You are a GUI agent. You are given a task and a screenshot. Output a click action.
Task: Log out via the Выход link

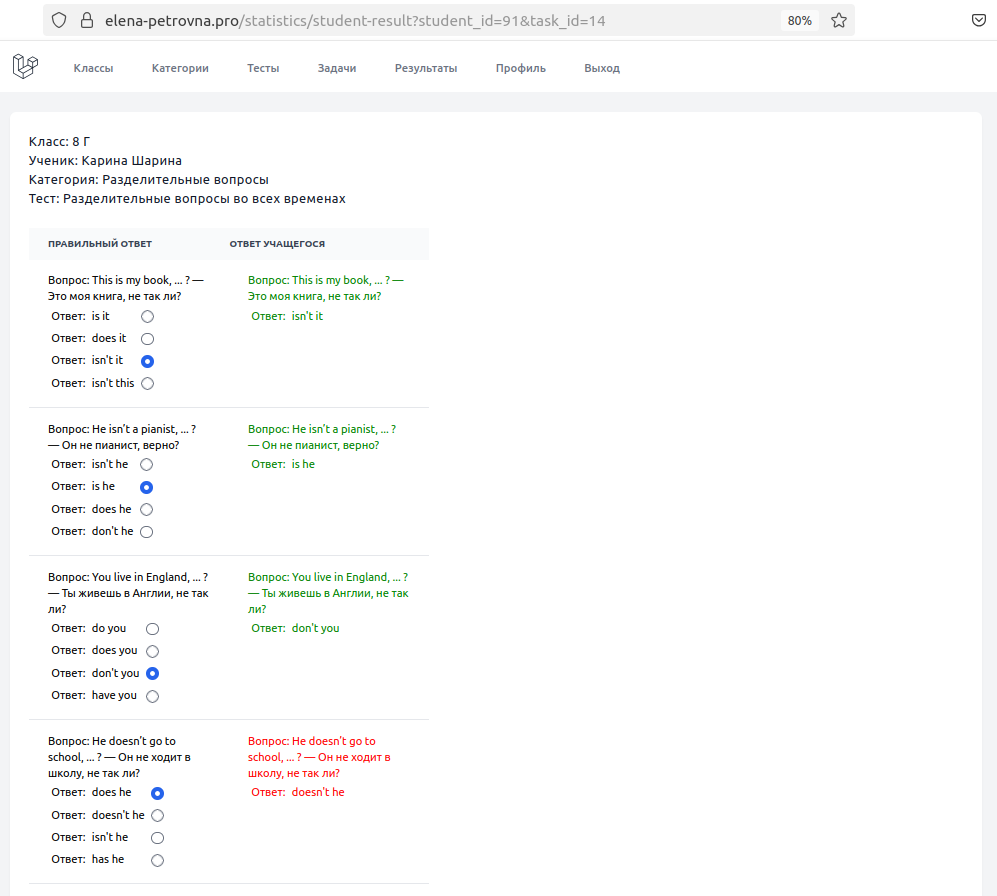pyautogui.click(x=602, y=68)
